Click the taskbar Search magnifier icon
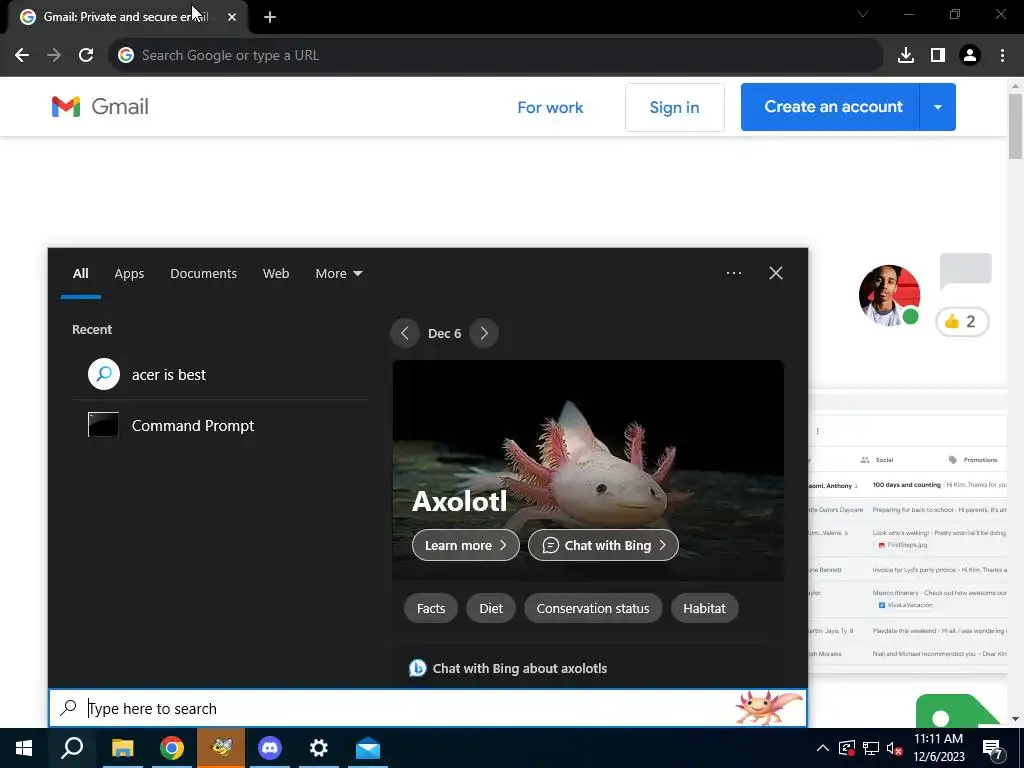The width and height of the screenshot is (1024, 768). [72, 748]
